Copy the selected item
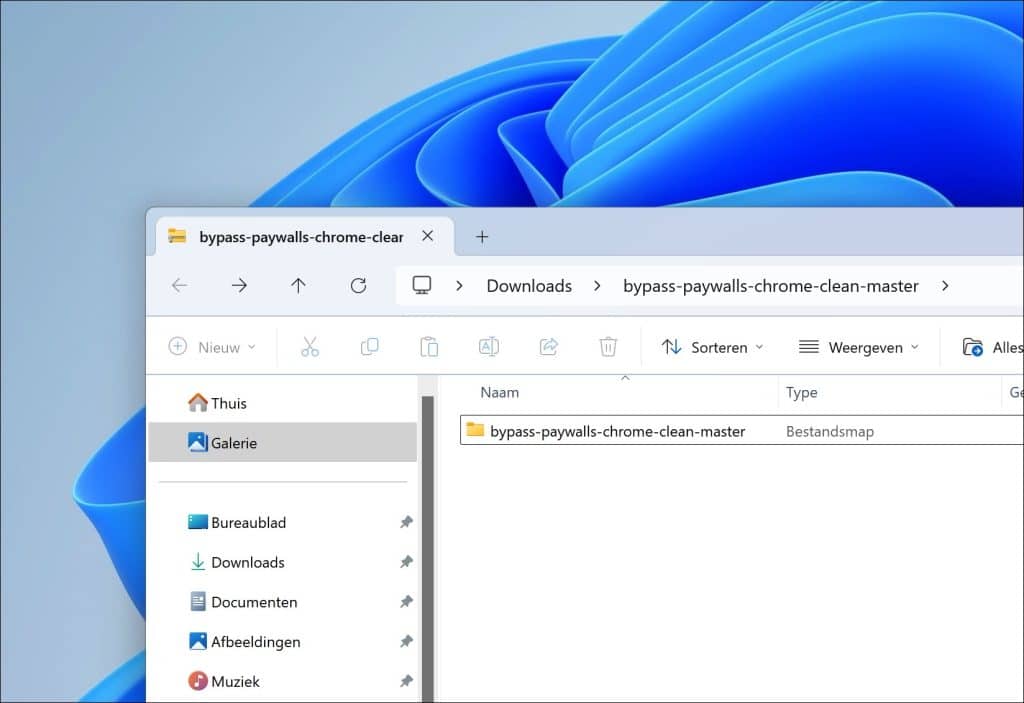Viewport: 1024px width, 703px height. pos(370,347)
